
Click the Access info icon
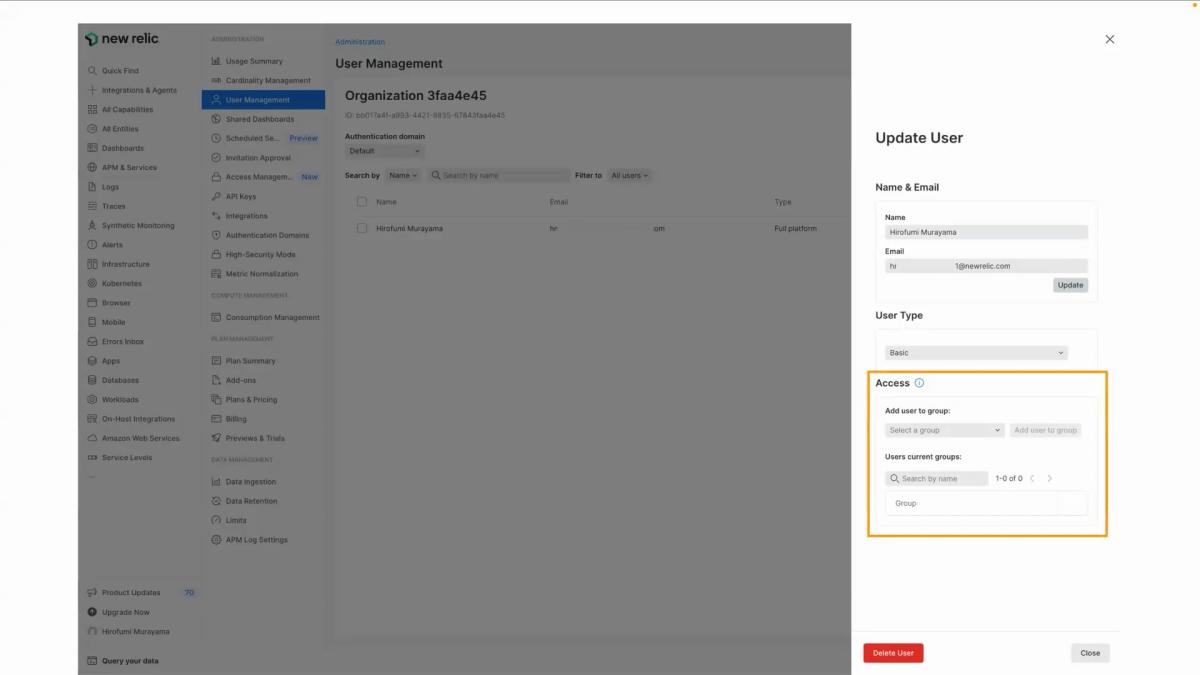(919, 383)
